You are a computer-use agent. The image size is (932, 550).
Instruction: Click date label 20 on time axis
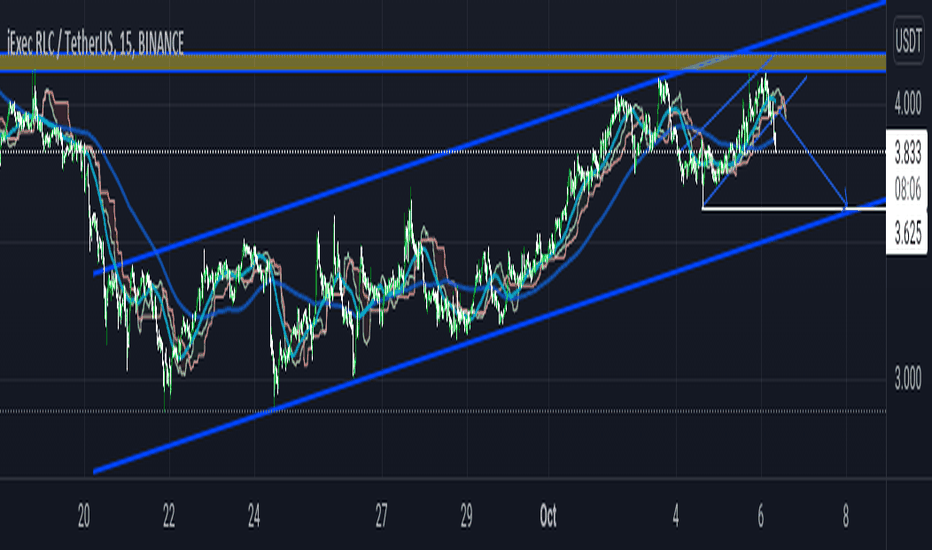[84, 516]
